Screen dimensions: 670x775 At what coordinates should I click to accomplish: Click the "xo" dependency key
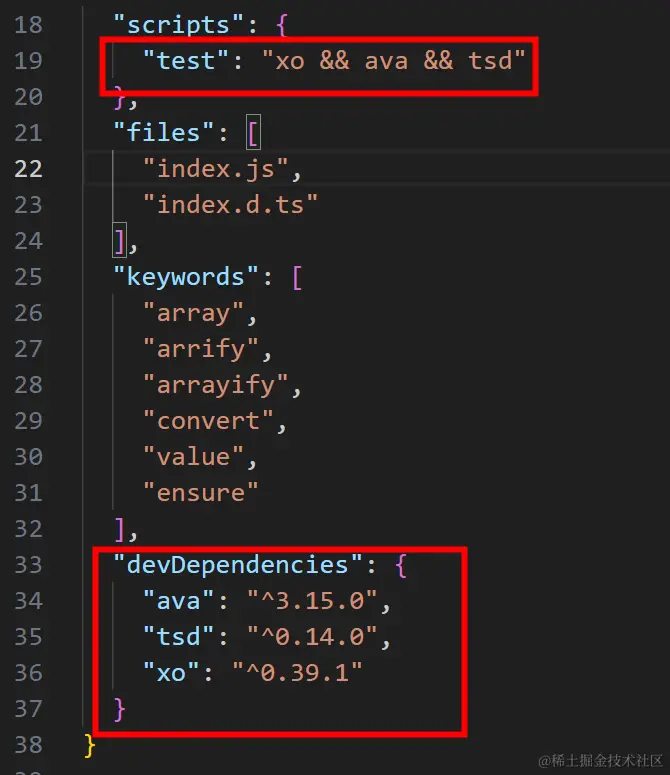click(x=171, y=673)
